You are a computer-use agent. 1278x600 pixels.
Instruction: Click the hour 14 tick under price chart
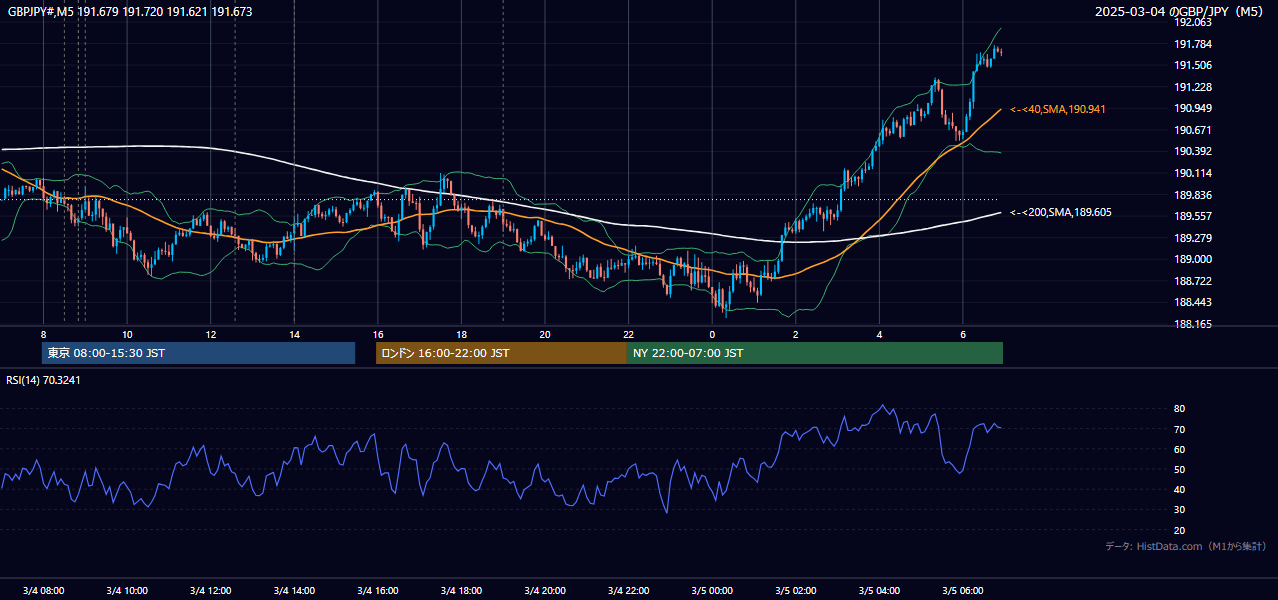tap(294, 334)
